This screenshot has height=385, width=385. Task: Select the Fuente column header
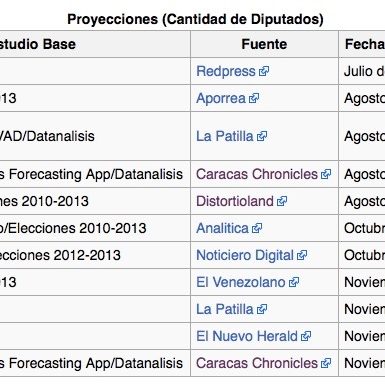point(264,44)
